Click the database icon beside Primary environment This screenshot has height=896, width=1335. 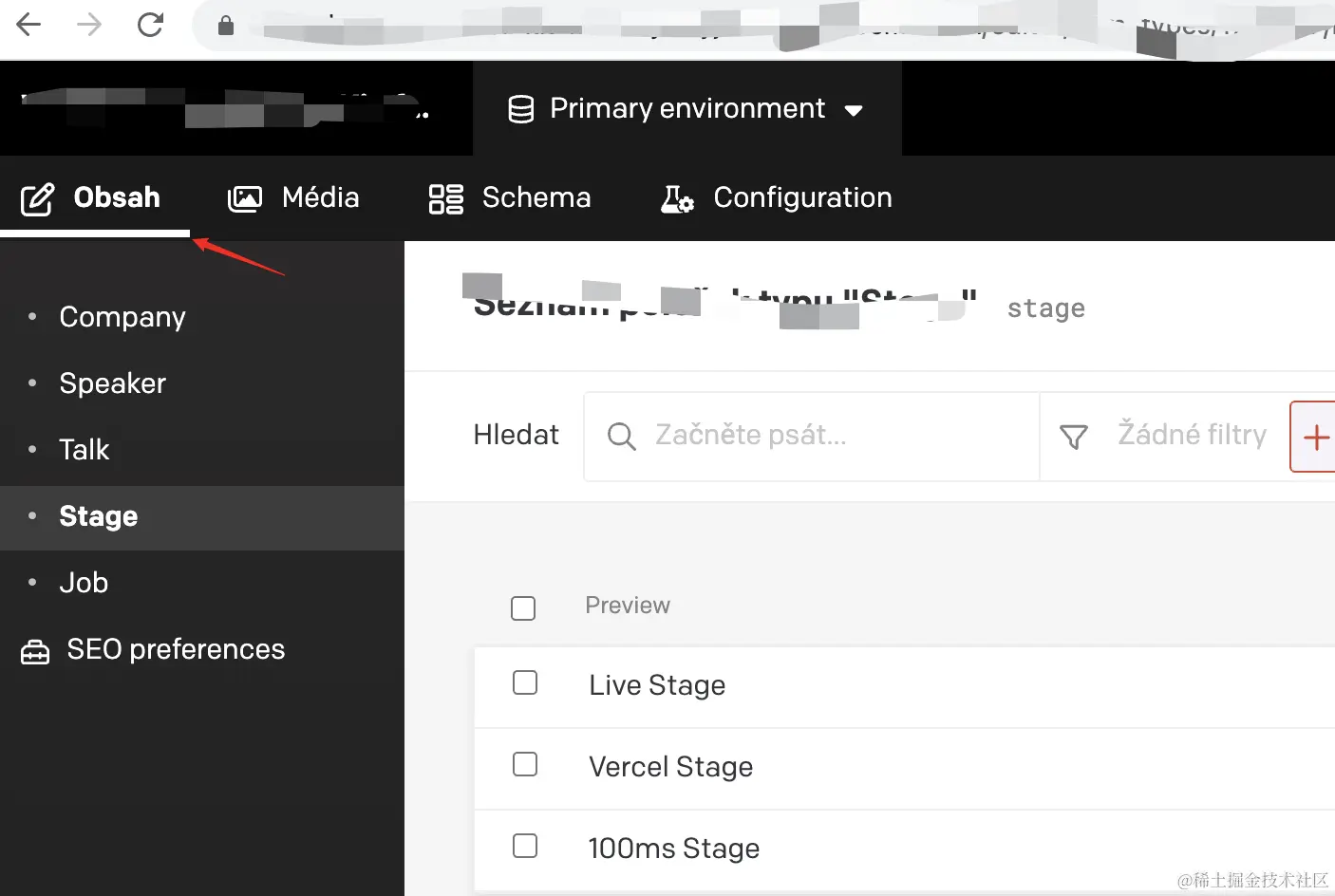click(x=520, y=109)
